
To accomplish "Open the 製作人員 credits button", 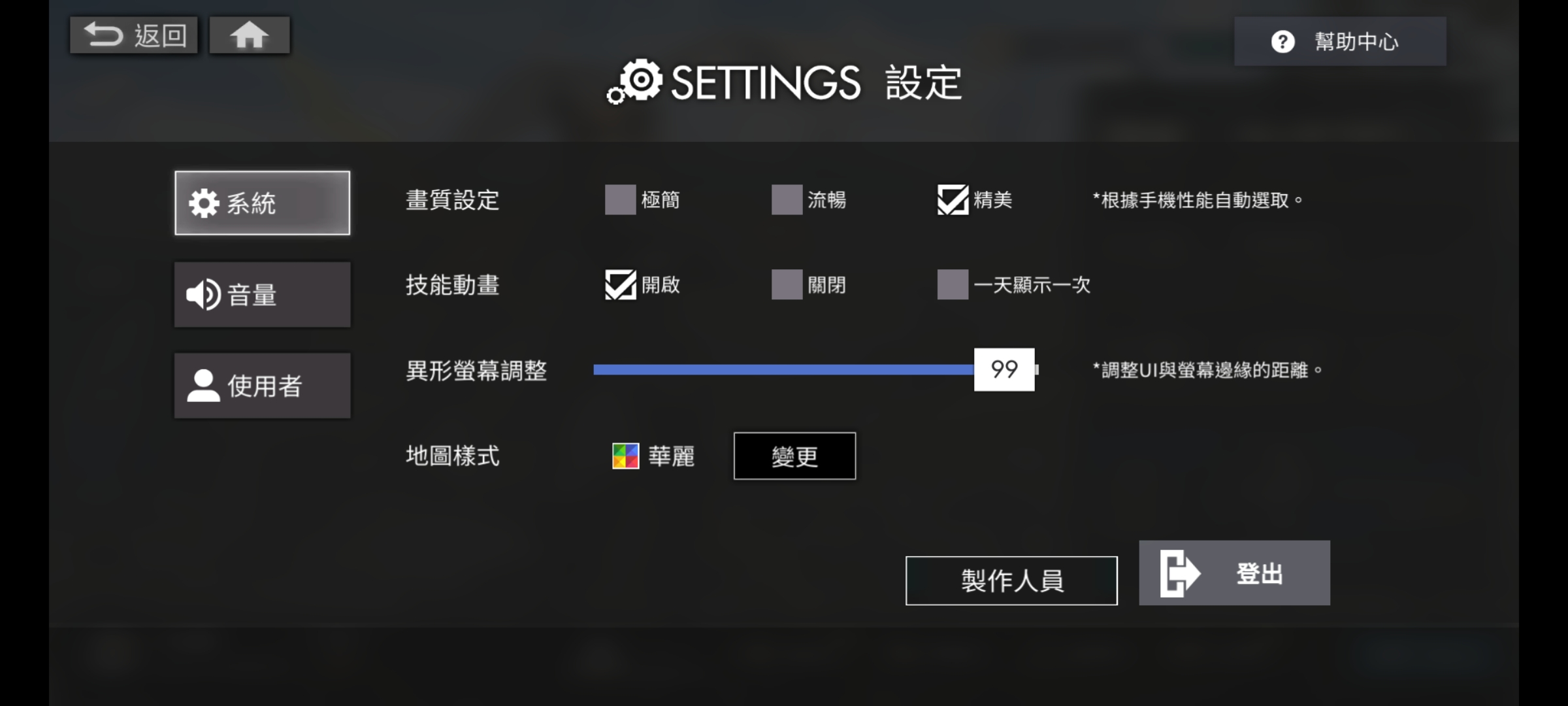I will point(1011,580).
